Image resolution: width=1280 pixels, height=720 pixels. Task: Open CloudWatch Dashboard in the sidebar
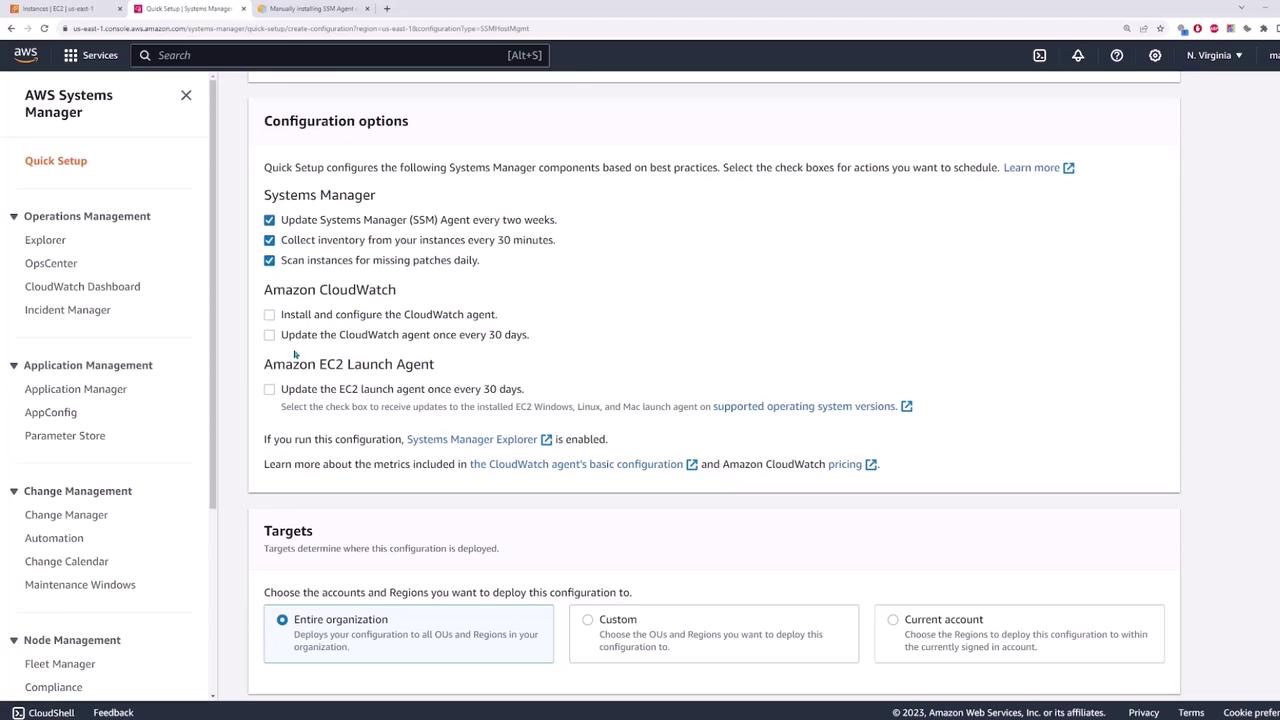[82, 286]
